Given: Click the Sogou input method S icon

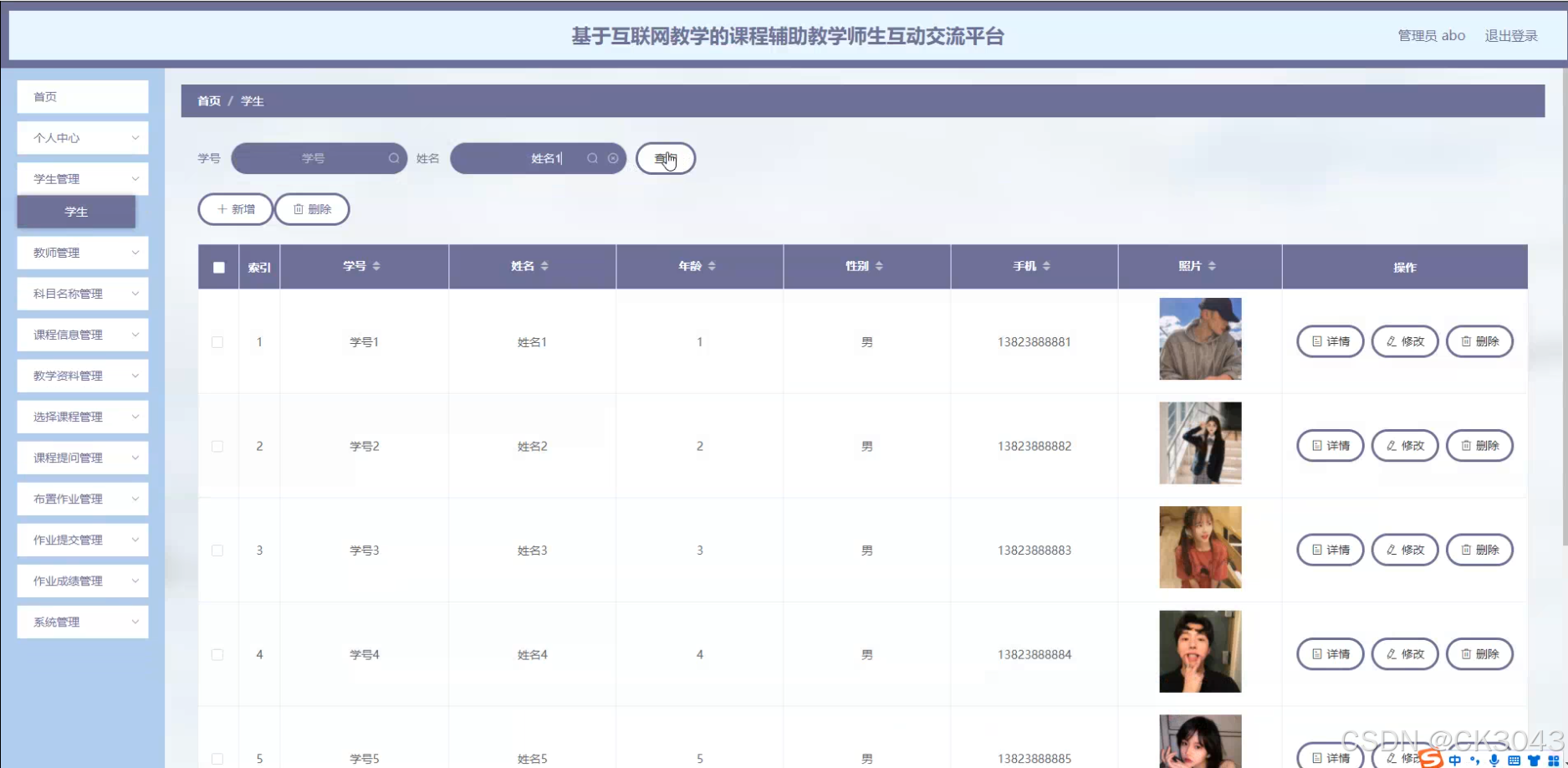Looking at the screenshot, I should pos(1431,759).
